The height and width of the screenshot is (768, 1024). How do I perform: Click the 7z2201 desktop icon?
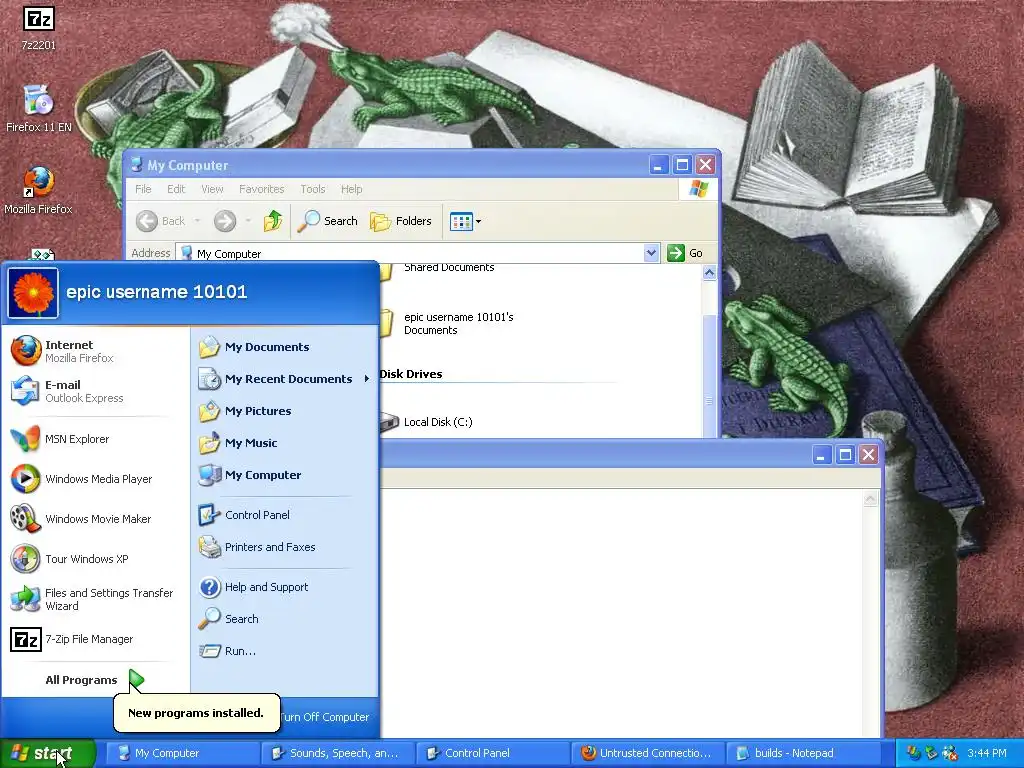[39, 27]
